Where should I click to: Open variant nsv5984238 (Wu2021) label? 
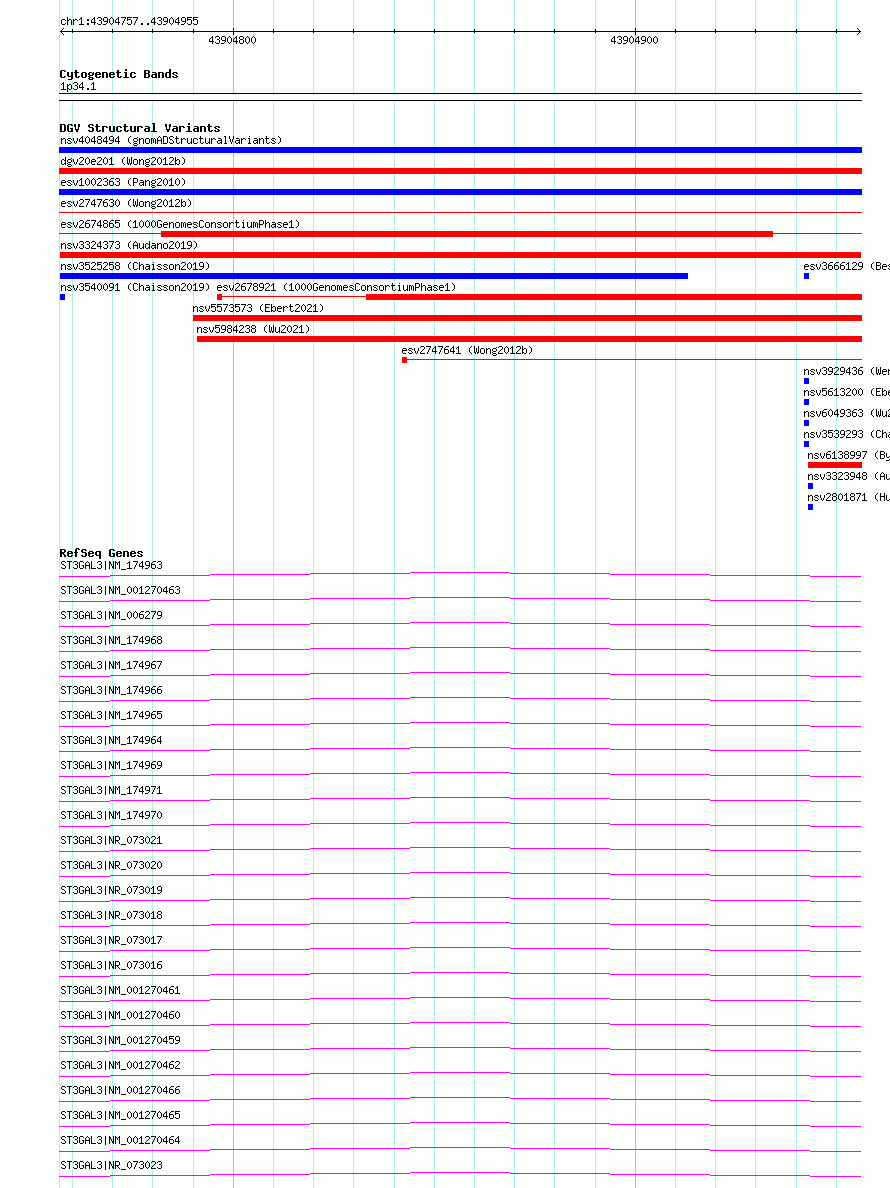pyautogui.click(x=253, y=330)
